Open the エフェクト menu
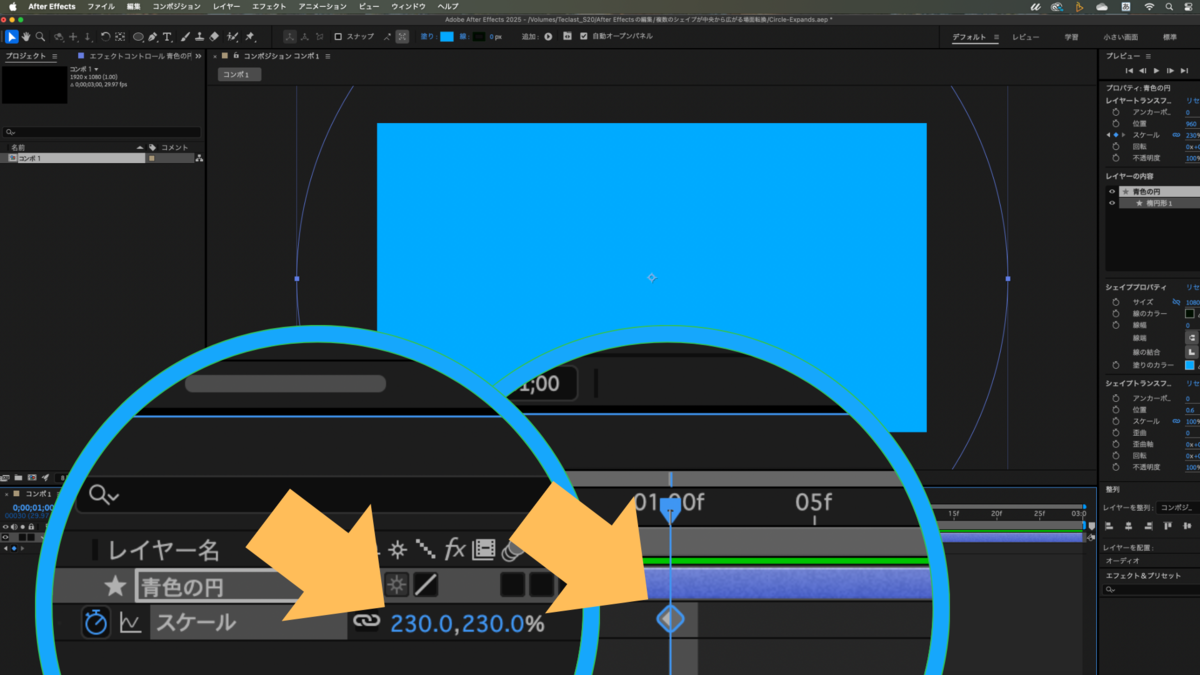1200x675 pixels. pos(270,6)
